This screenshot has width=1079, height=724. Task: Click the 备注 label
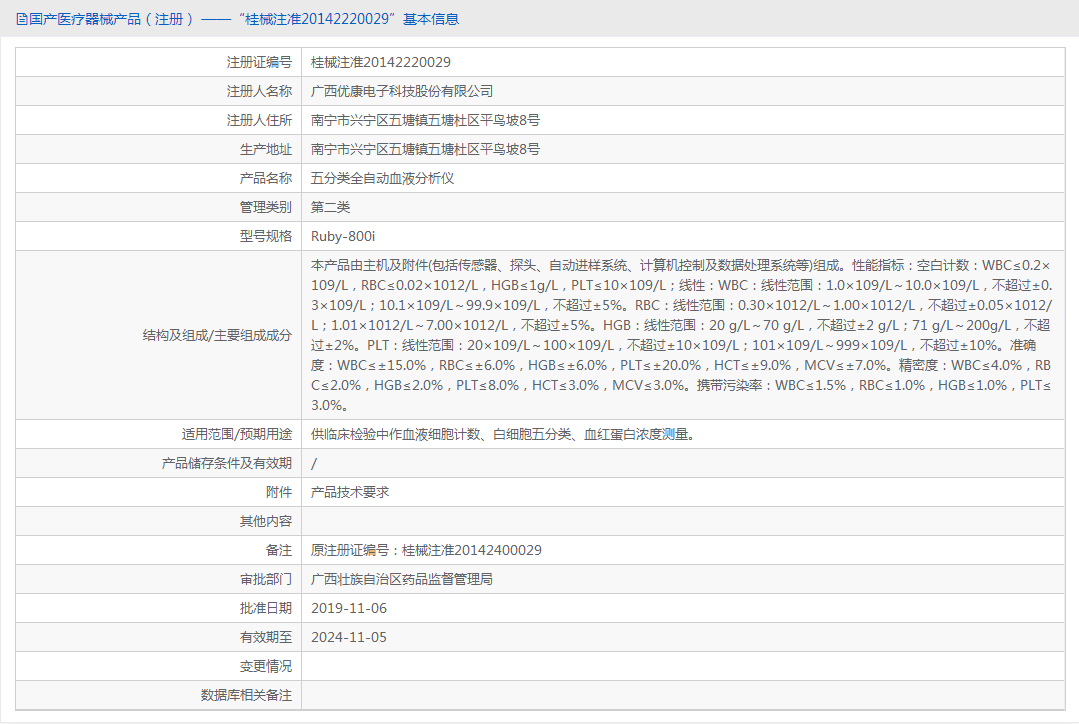tap(279, 550)
